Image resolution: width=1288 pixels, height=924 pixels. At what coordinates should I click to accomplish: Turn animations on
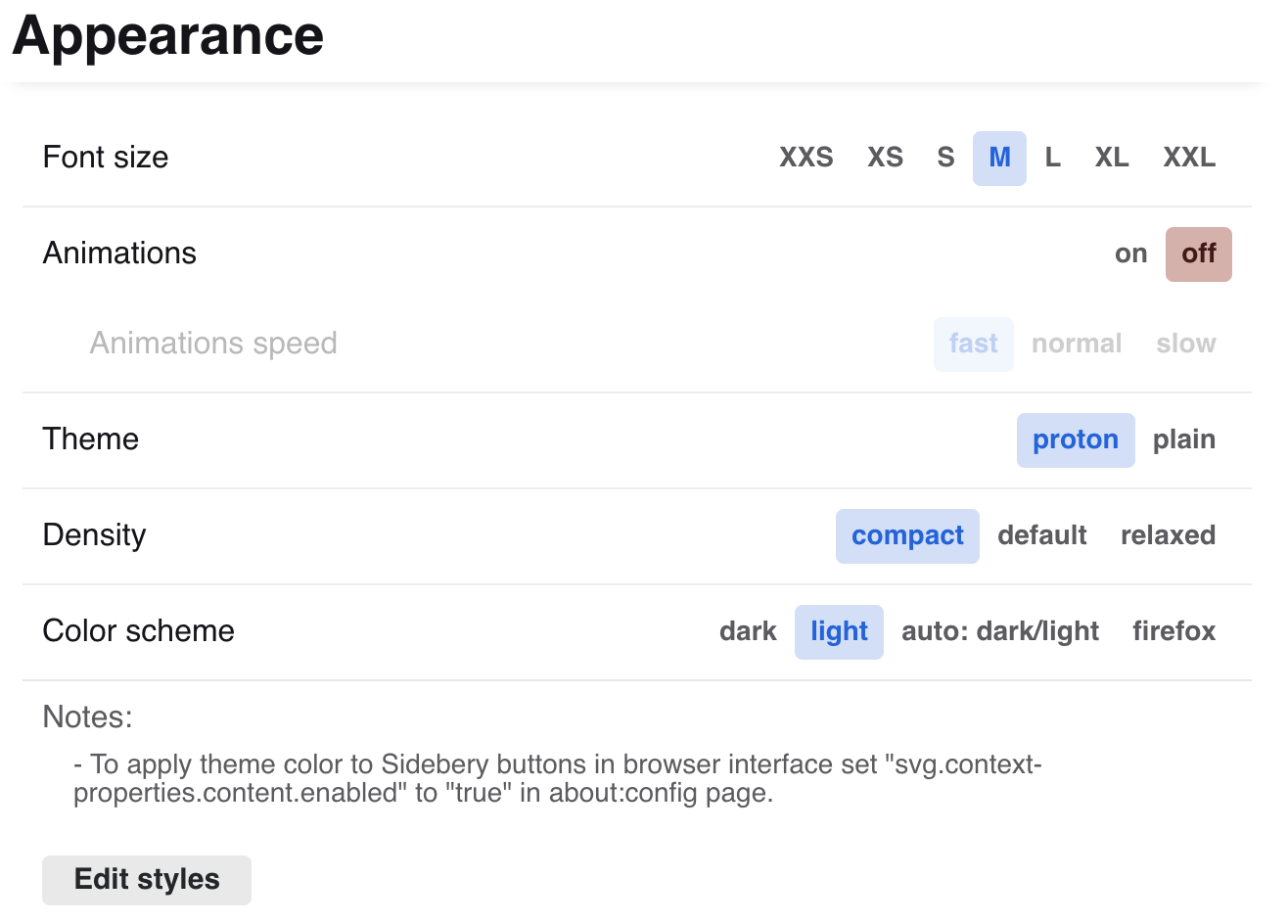(1130, 254)
